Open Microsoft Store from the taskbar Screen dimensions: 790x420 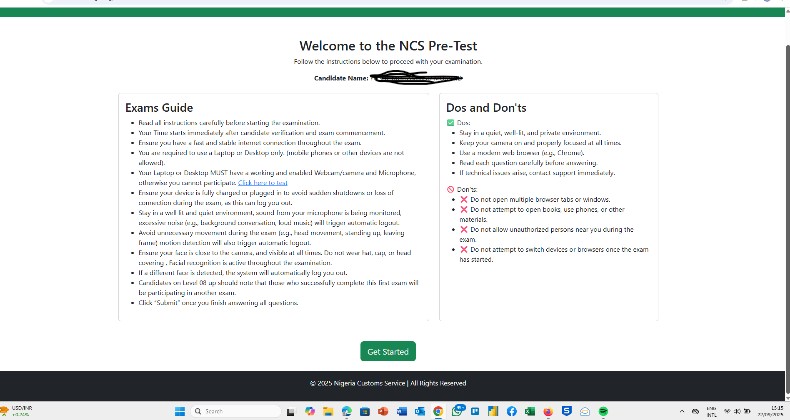point(365,411)
